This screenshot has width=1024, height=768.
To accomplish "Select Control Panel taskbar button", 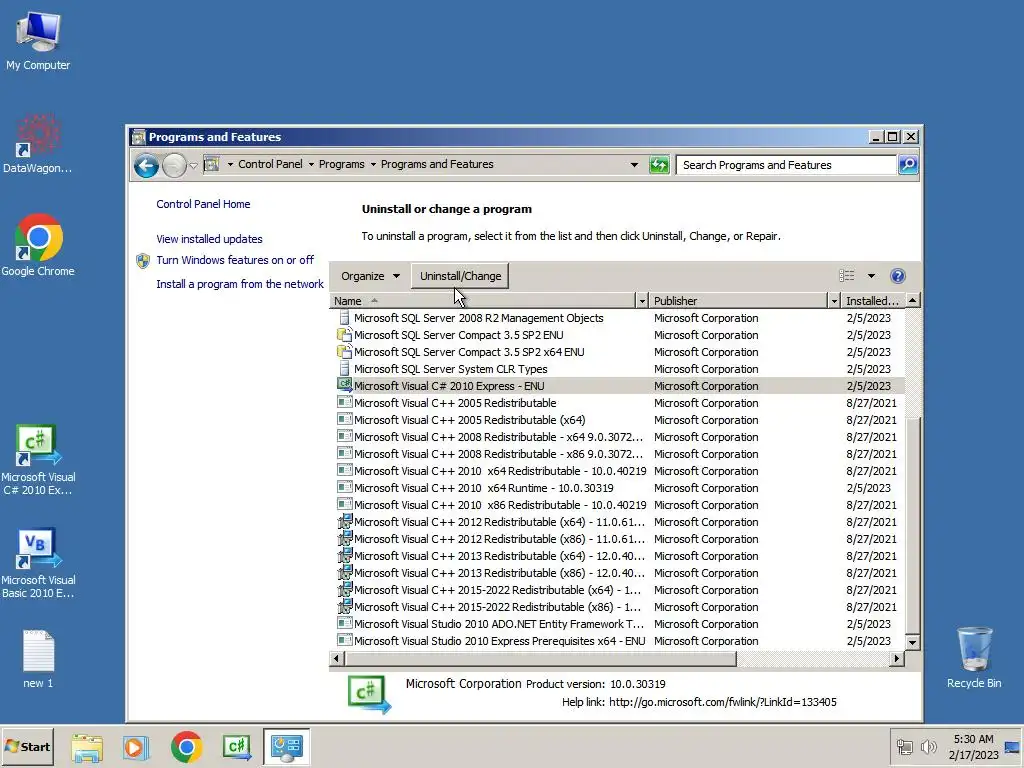I will click(287, 747).
